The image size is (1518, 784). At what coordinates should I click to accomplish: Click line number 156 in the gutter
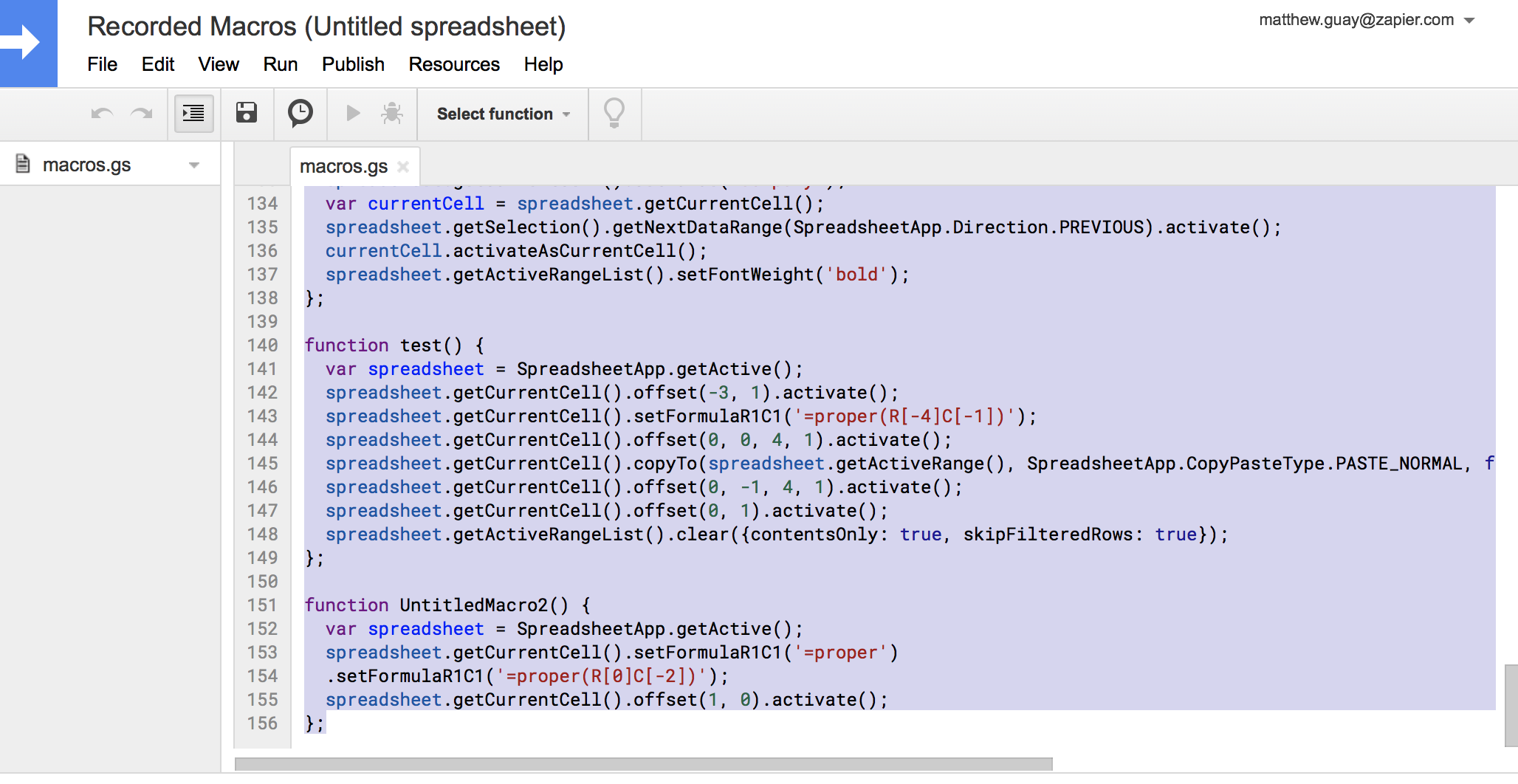[x=262, y=723]
